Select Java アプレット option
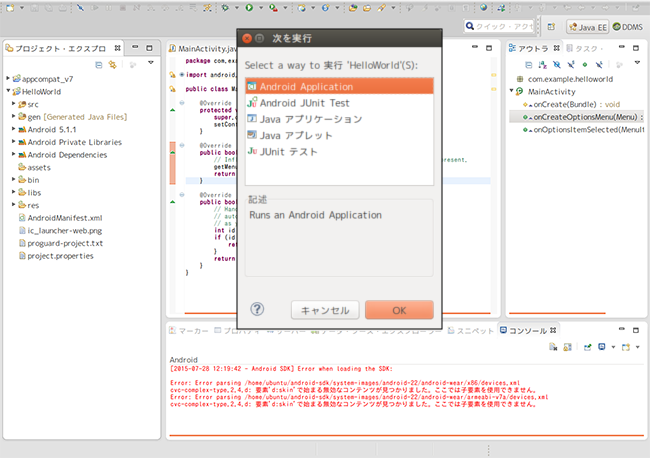The width and height of the screenshot is (650, 458). pyautogui.click(x=340, y=135)
